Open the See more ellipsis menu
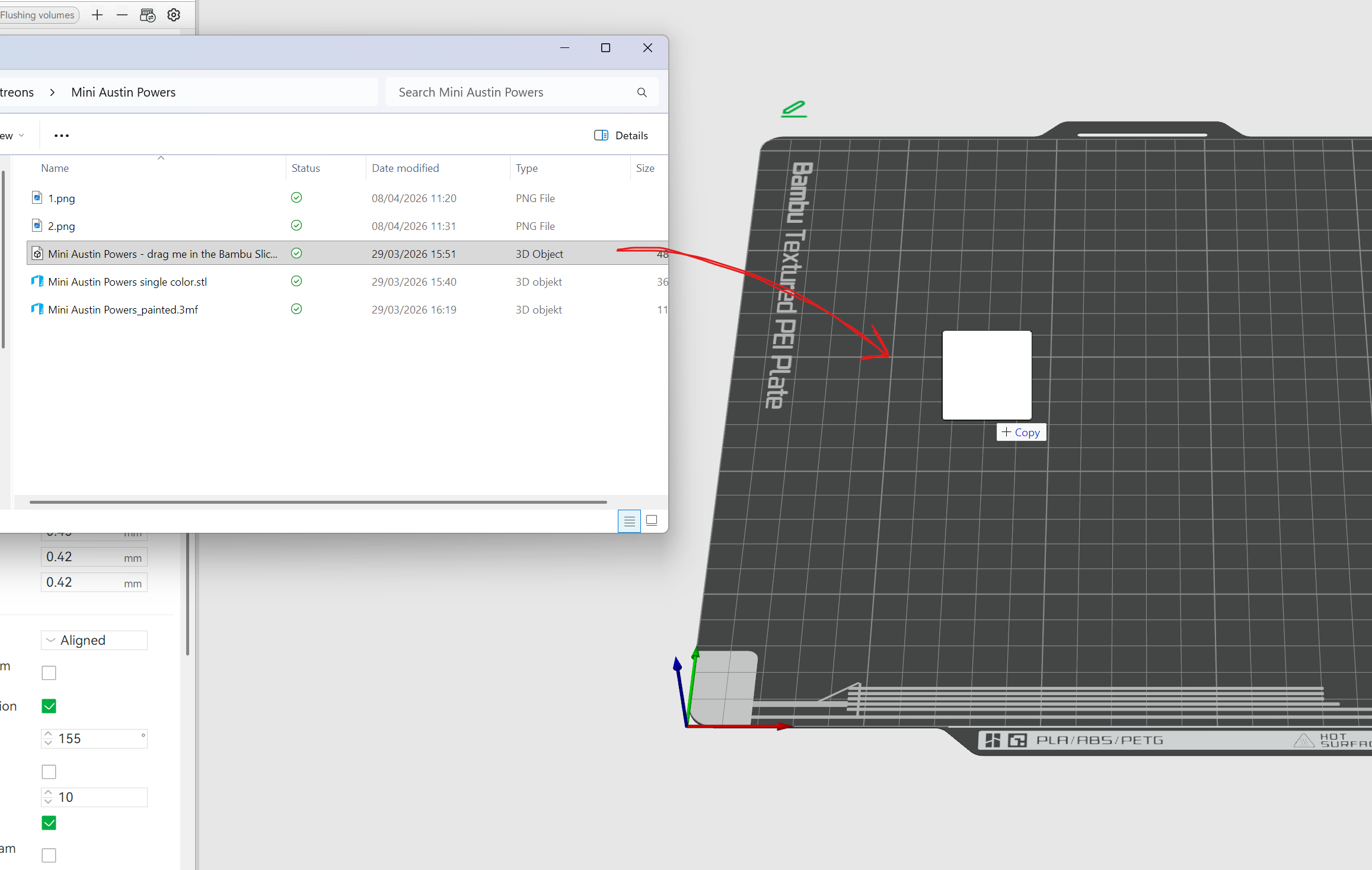 click(62, 136)
